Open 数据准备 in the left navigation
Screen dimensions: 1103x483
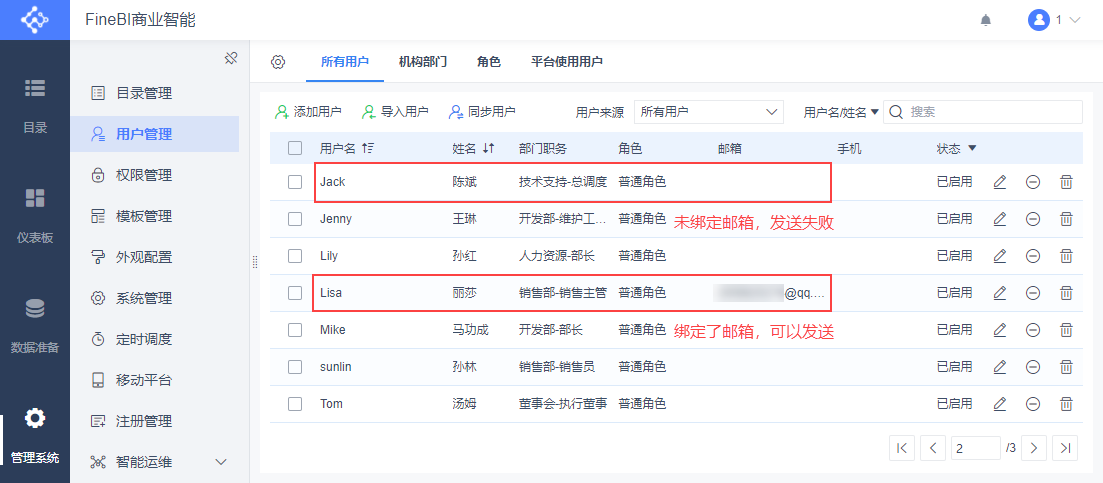coord(35,325)
